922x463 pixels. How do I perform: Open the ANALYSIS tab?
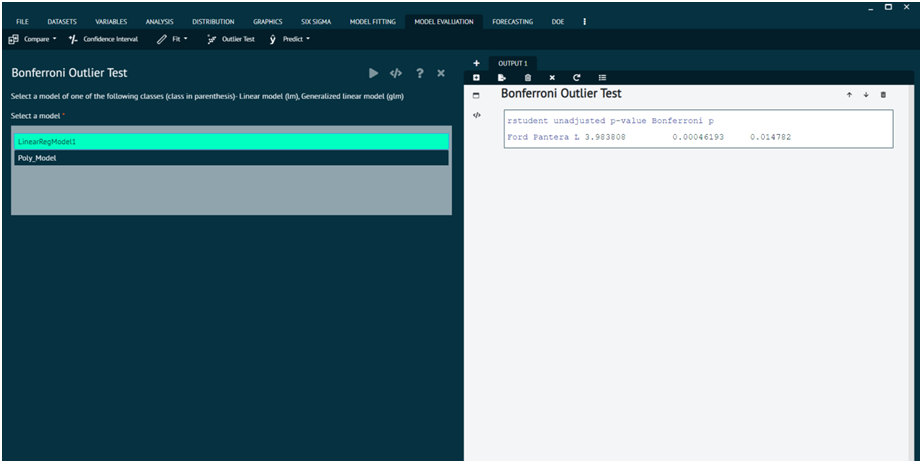pyautogui.click(x=159, y=22)
